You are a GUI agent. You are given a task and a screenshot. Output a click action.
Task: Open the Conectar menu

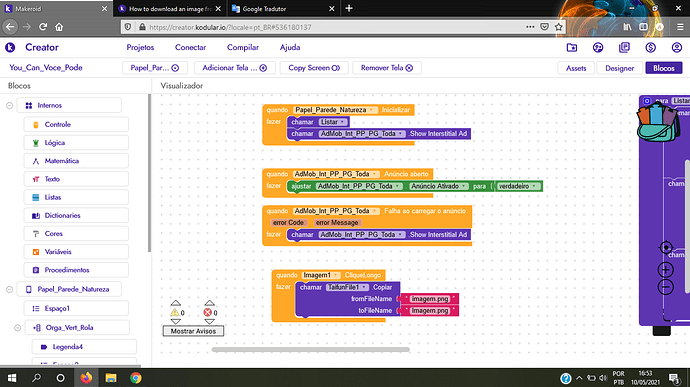pyautogui.click(x=190, y=48)
